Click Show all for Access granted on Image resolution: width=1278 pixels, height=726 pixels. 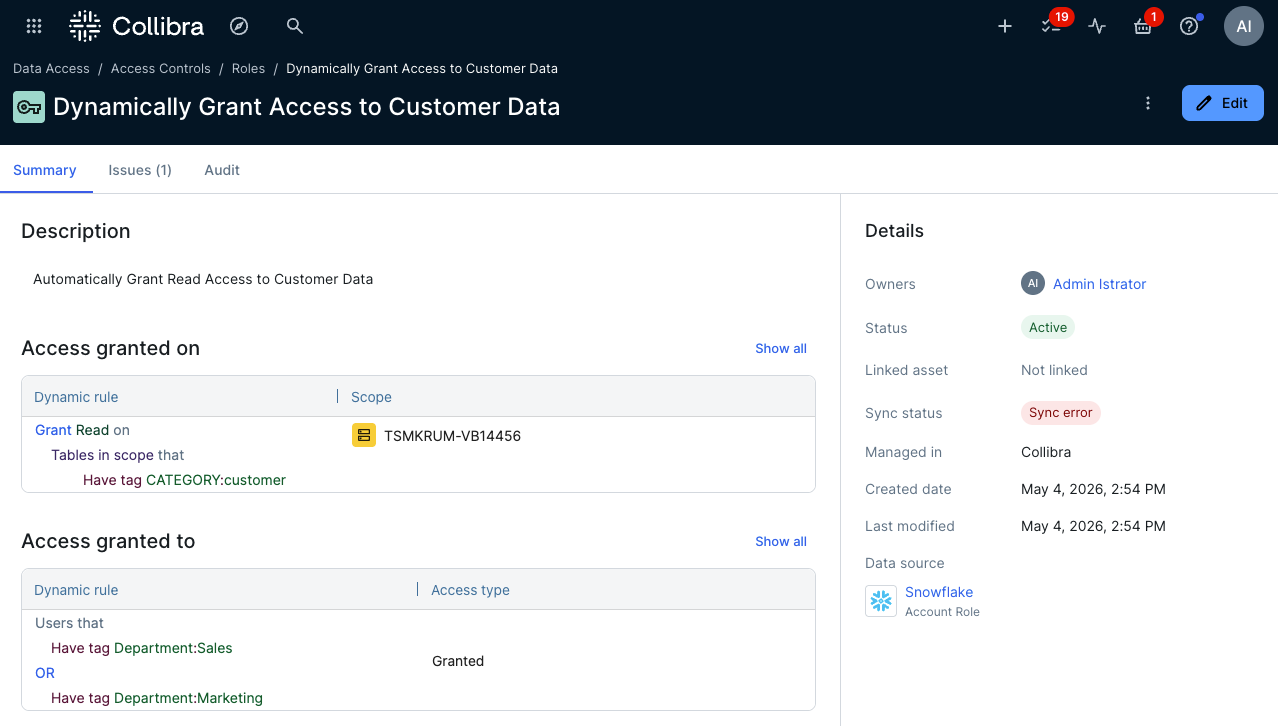click(x=781, y=348)
